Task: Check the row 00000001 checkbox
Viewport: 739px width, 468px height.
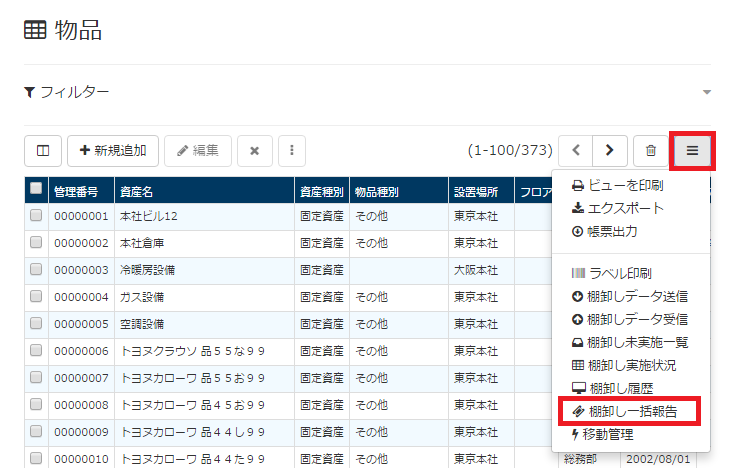Action: click(x=36, y=215)
